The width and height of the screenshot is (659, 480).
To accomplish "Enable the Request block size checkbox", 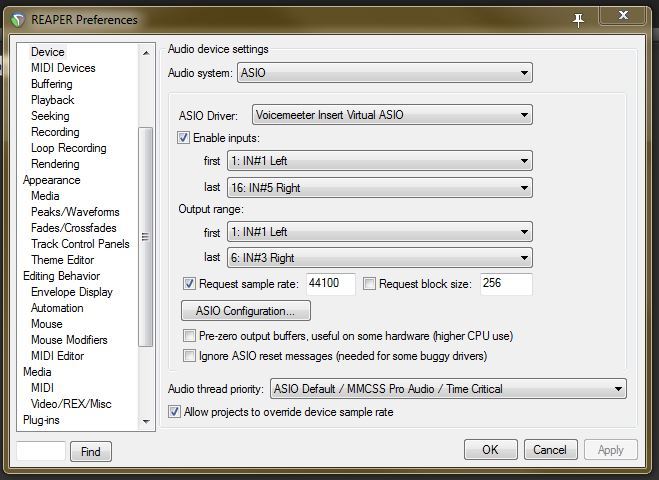I will pyautogui.click(x=369, y=284).
